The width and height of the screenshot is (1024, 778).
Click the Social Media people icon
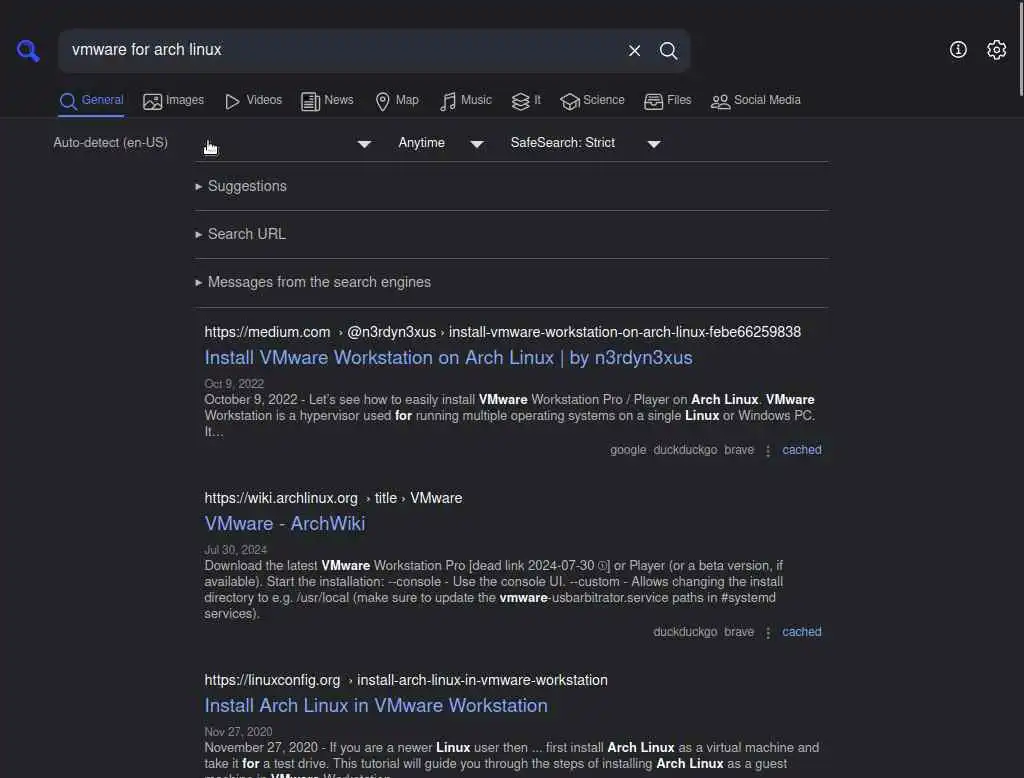[x=720, y=101]
